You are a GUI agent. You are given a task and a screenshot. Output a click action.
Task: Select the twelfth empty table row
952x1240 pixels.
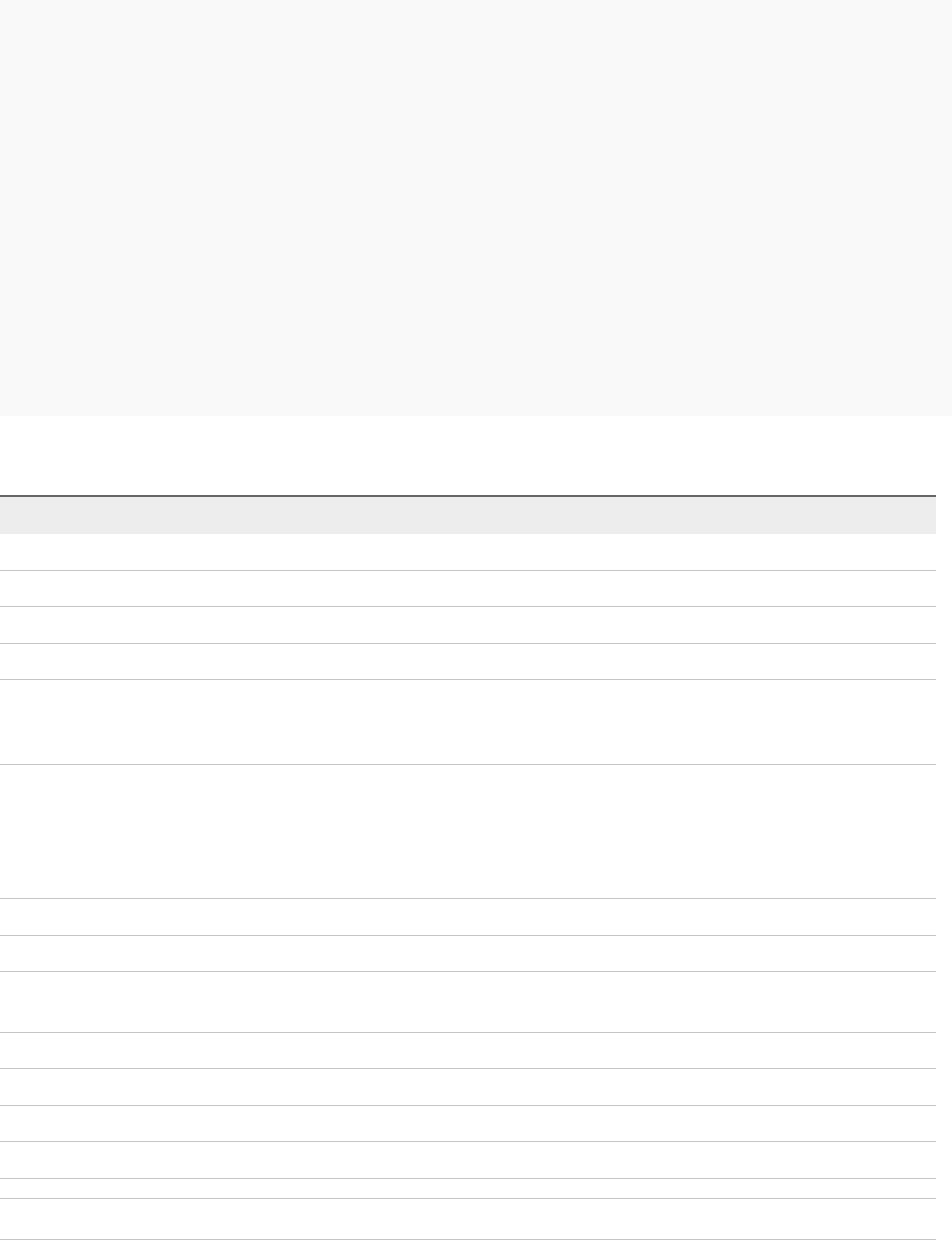(468, 1123)
